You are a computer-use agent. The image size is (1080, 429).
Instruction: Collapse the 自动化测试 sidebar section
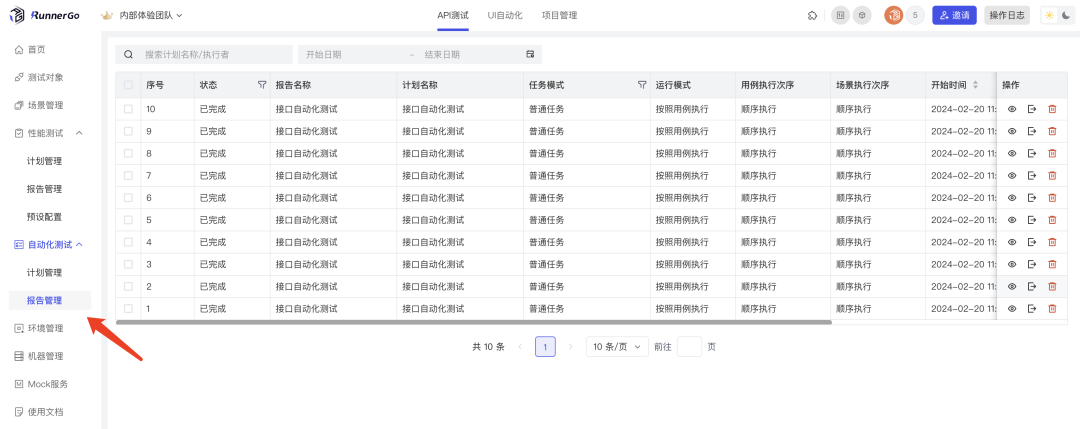click(x=79, y=244)
